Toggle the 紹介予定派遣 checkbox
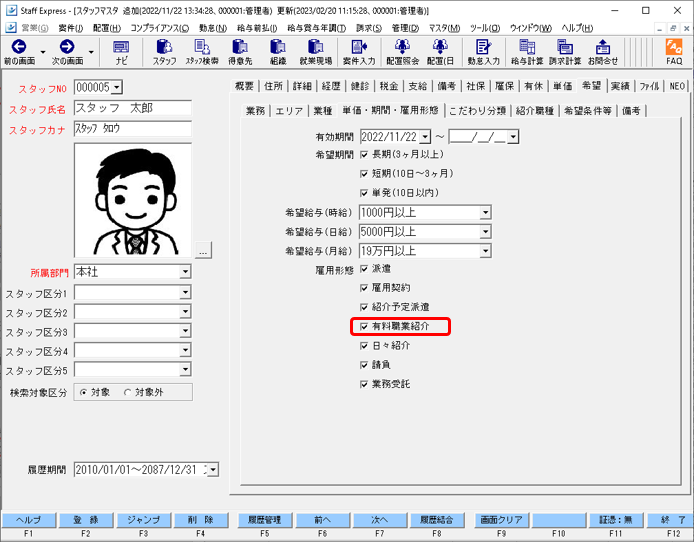 [x=364, y=307]
